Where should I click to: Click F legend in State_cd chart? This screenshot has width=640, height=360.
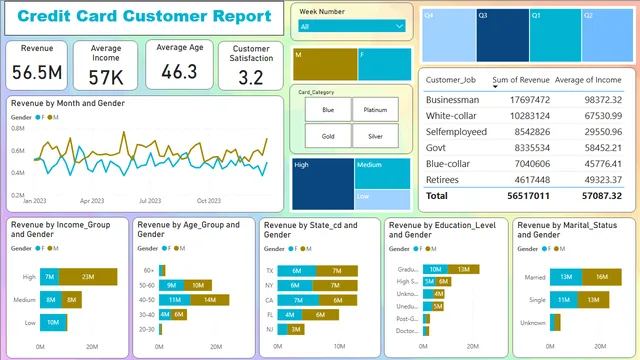[x=293, y=249]
